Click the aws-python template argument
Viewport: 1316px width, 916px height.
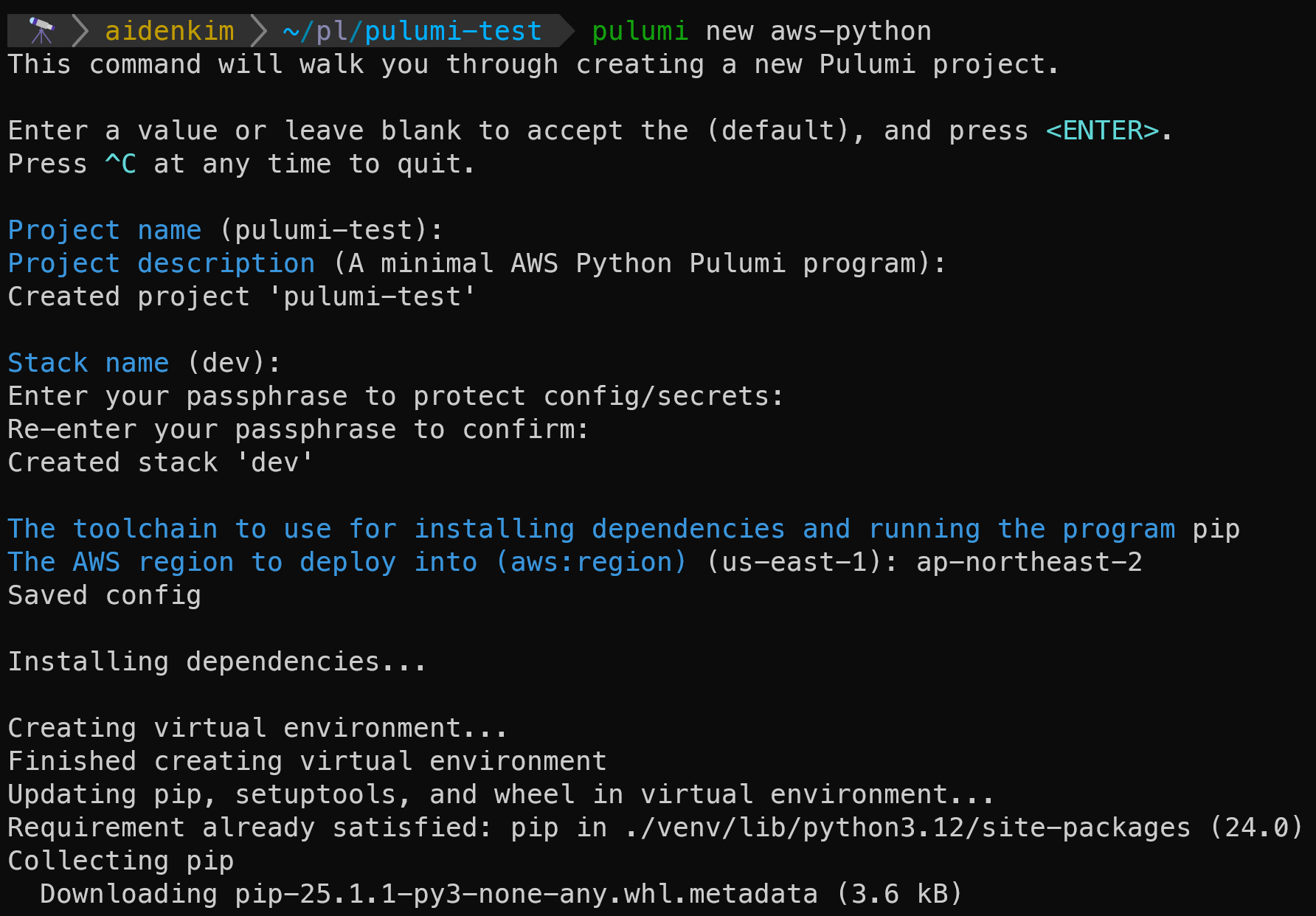click(x=851, y=31)
